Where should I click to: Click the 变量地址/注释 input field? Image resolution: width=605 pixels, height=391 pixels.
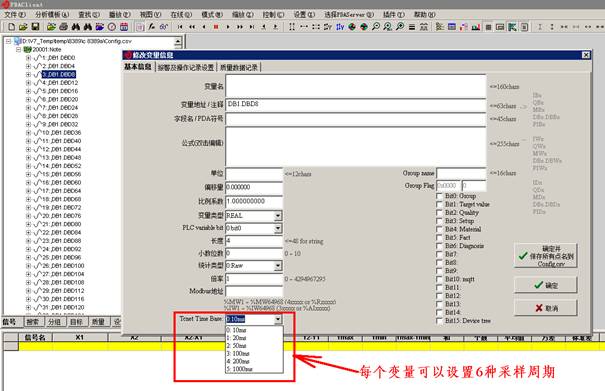(355, 105)
